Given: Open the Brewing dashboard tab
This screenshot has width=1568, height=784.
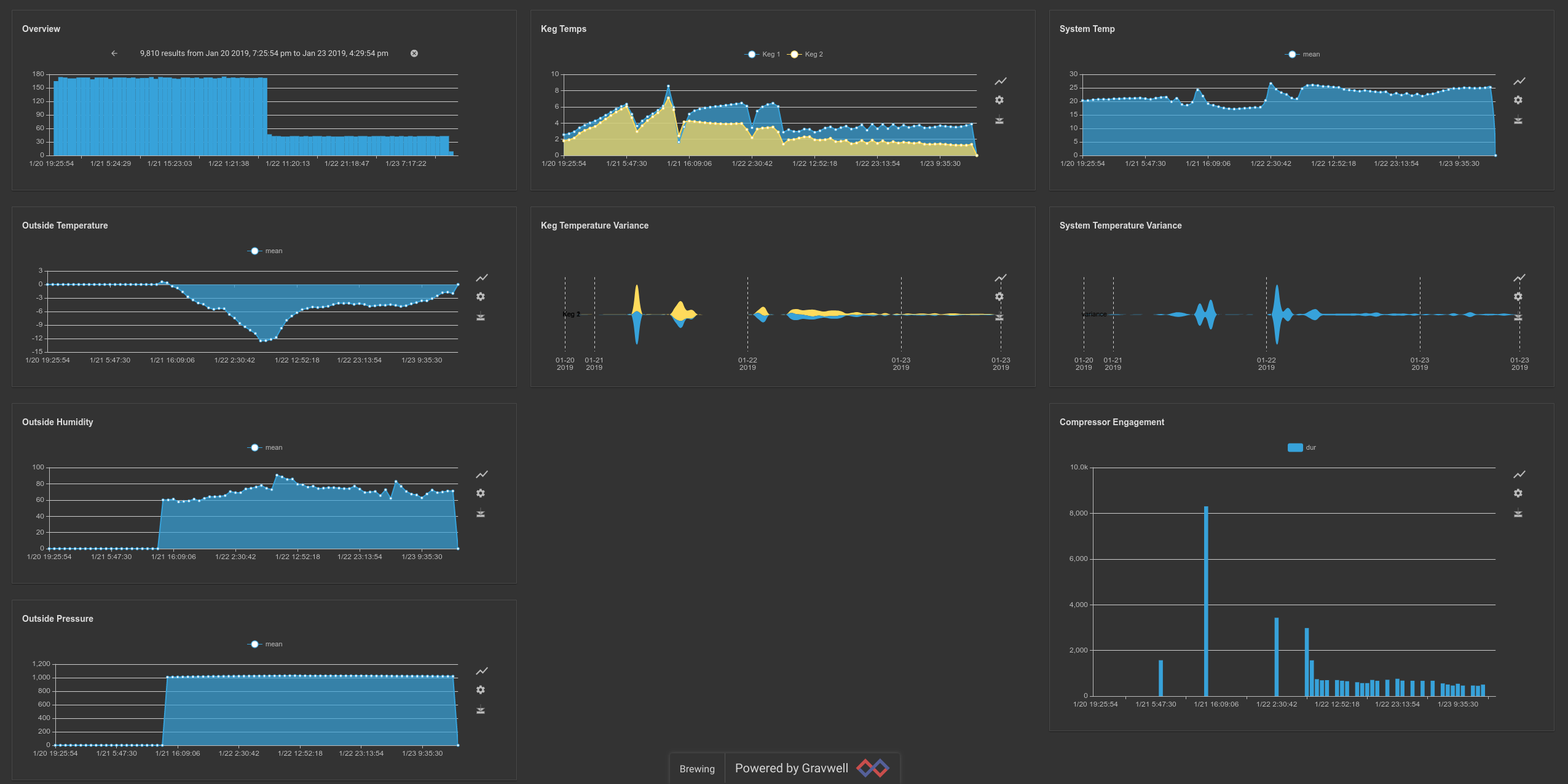Looking at the screenshot, I should (x=697, y=769).
